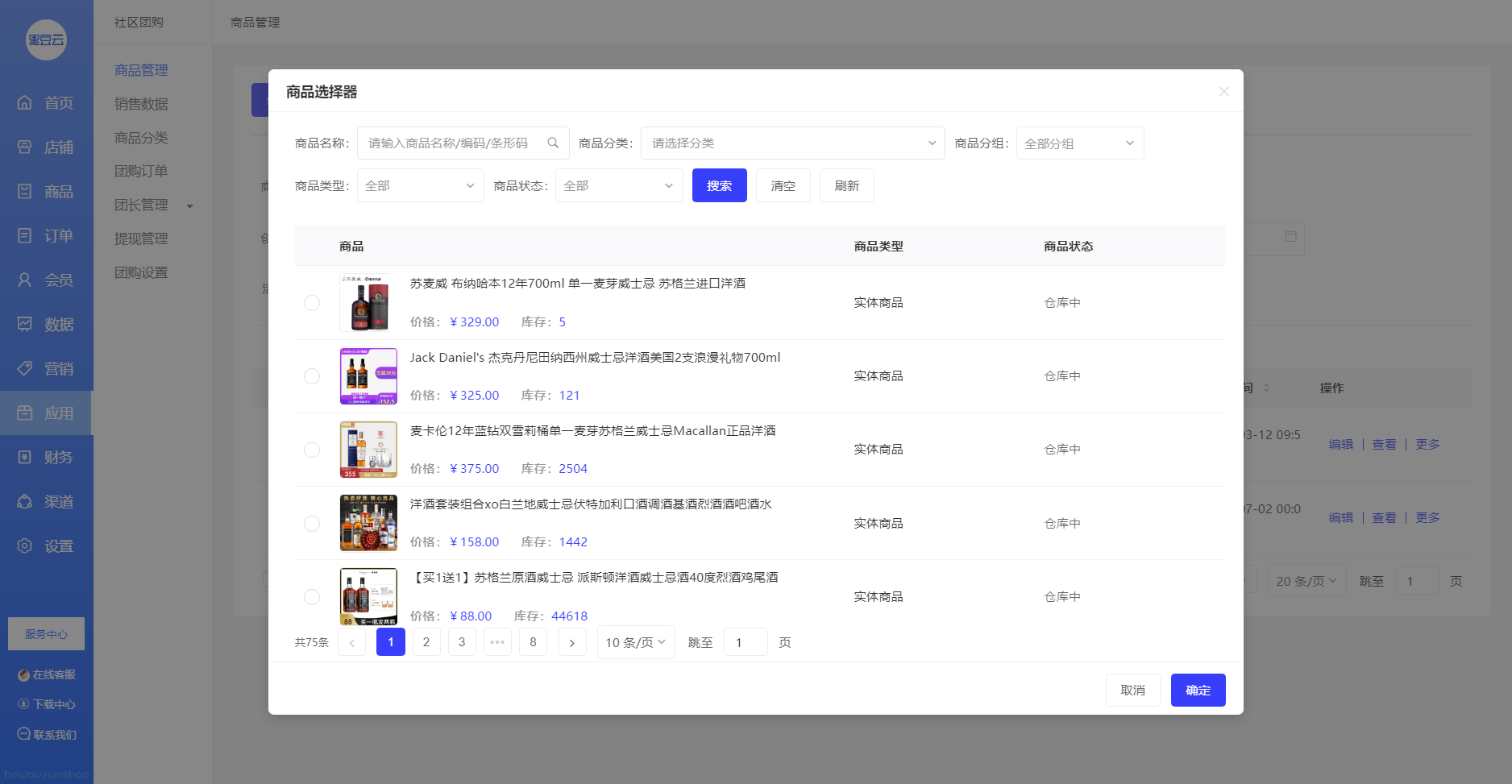Image resolution: width=1512 pixels, height=784 pixels.
Task: Click the settings (设置) gear icon
Action: (x=25, y=545)
